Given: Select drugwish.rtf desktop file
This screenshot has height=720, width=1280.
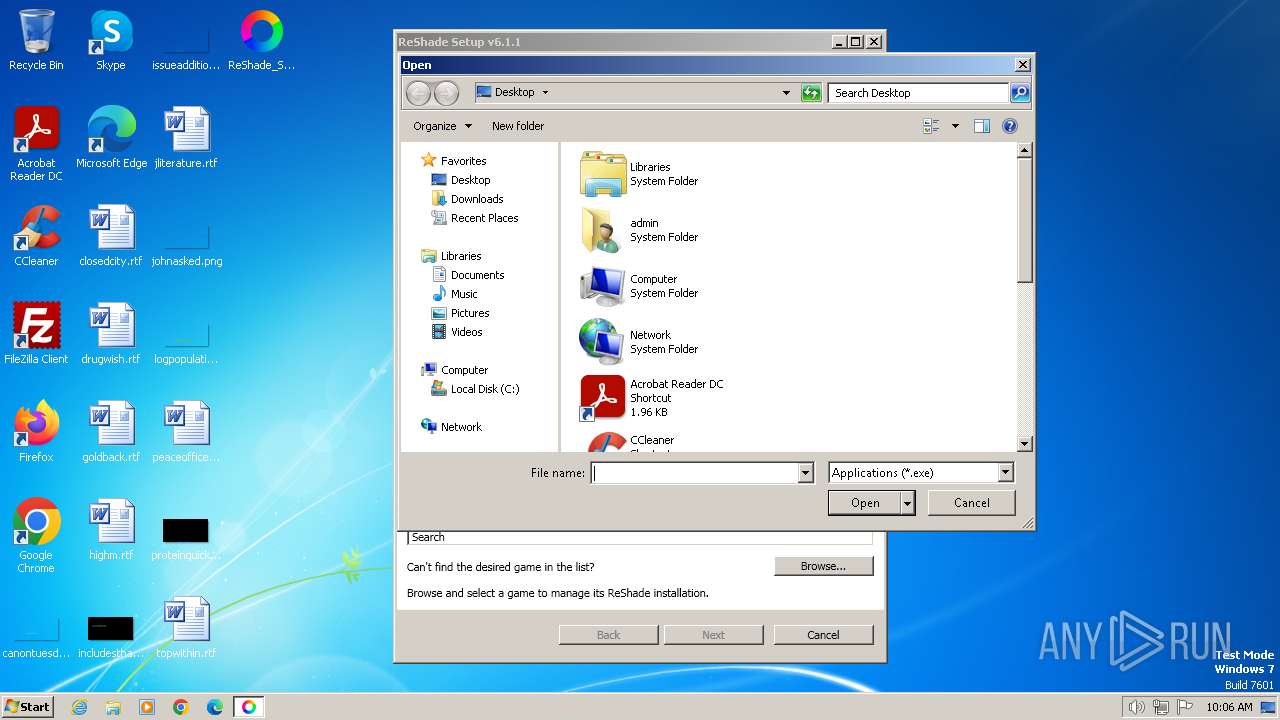Looking at the screenshot, I should 111,334.
